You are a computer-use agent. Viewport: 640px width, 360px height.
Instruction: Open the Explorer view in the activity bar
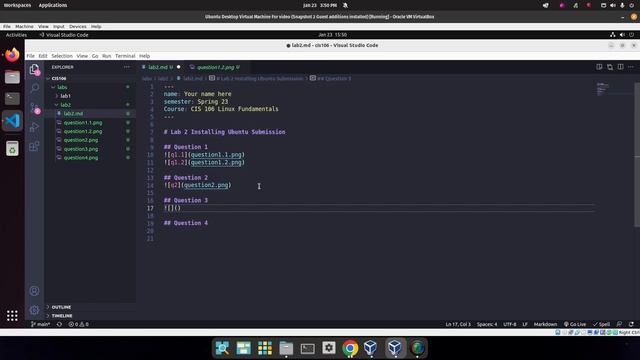(x=35, y=70)
